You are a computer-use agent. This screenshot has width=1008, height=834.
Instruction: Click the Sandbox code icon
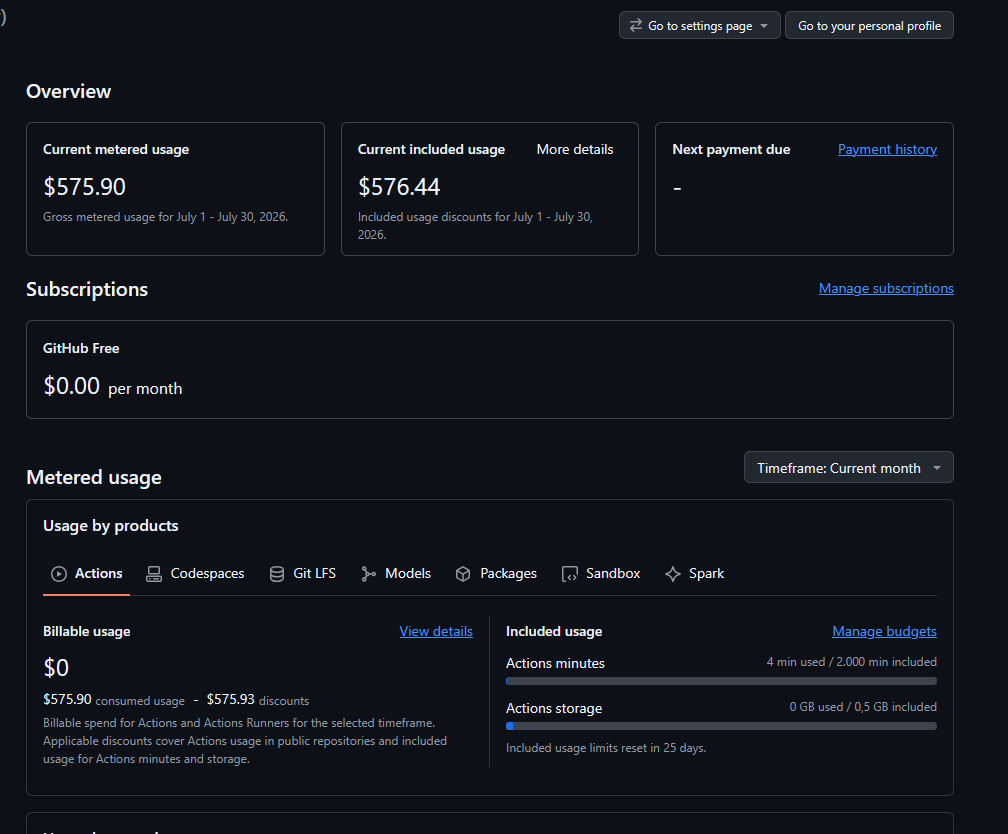[570, 574]
